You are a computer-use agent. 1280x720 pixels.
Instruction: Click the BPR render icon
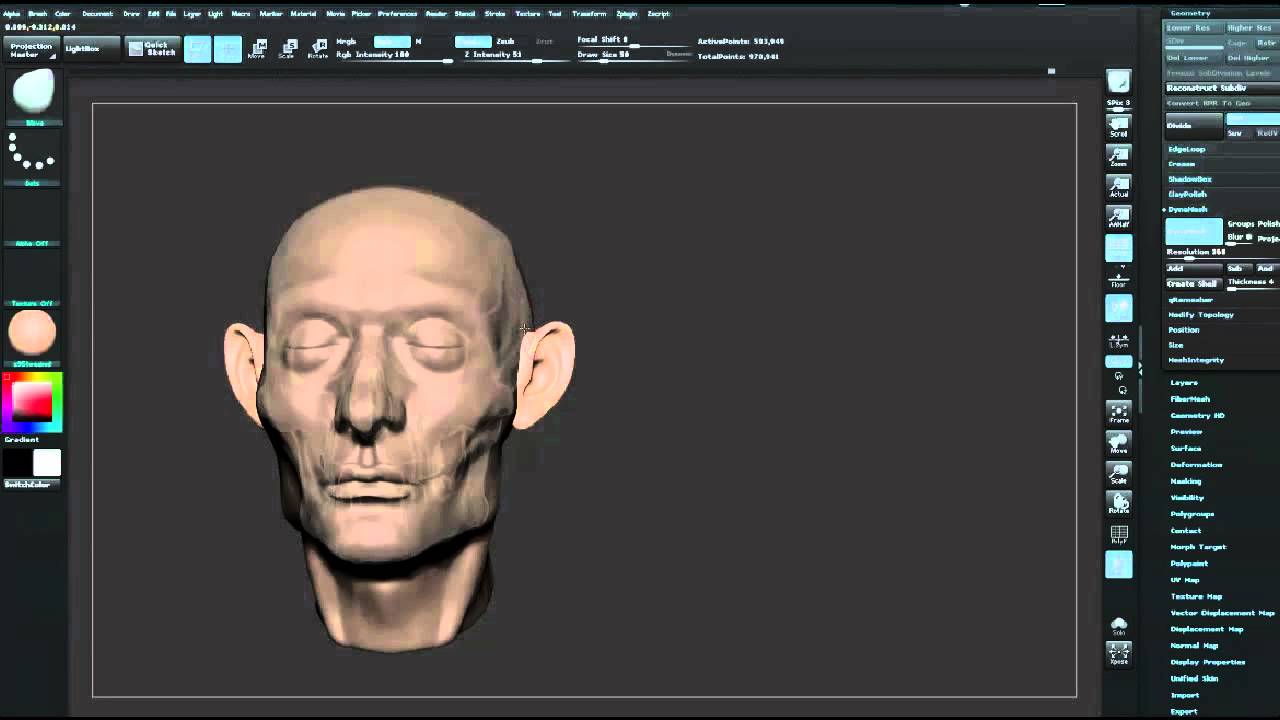click(x=1119, y=83)
